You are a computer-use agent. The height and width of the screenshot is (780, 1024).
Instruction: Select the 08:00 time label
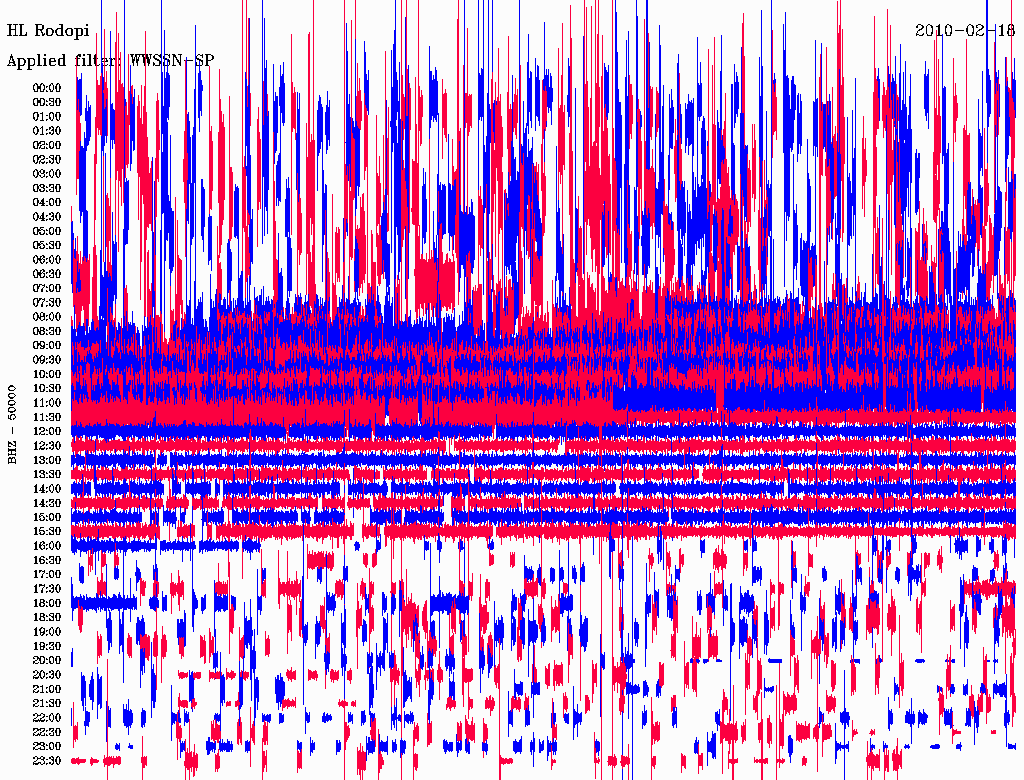47,317
